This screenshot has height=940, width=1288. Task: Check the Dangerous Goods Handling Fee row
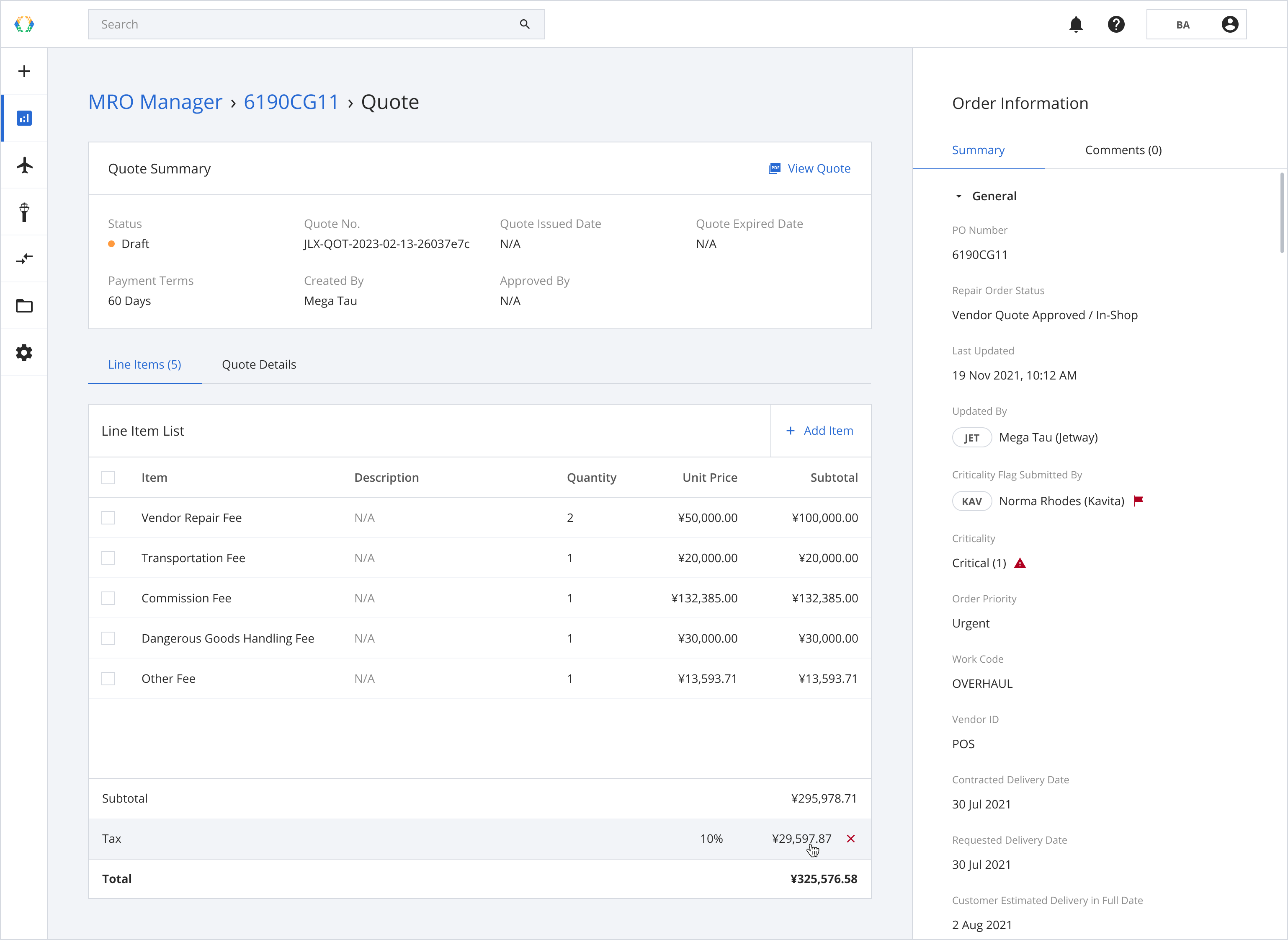point(108,638)
